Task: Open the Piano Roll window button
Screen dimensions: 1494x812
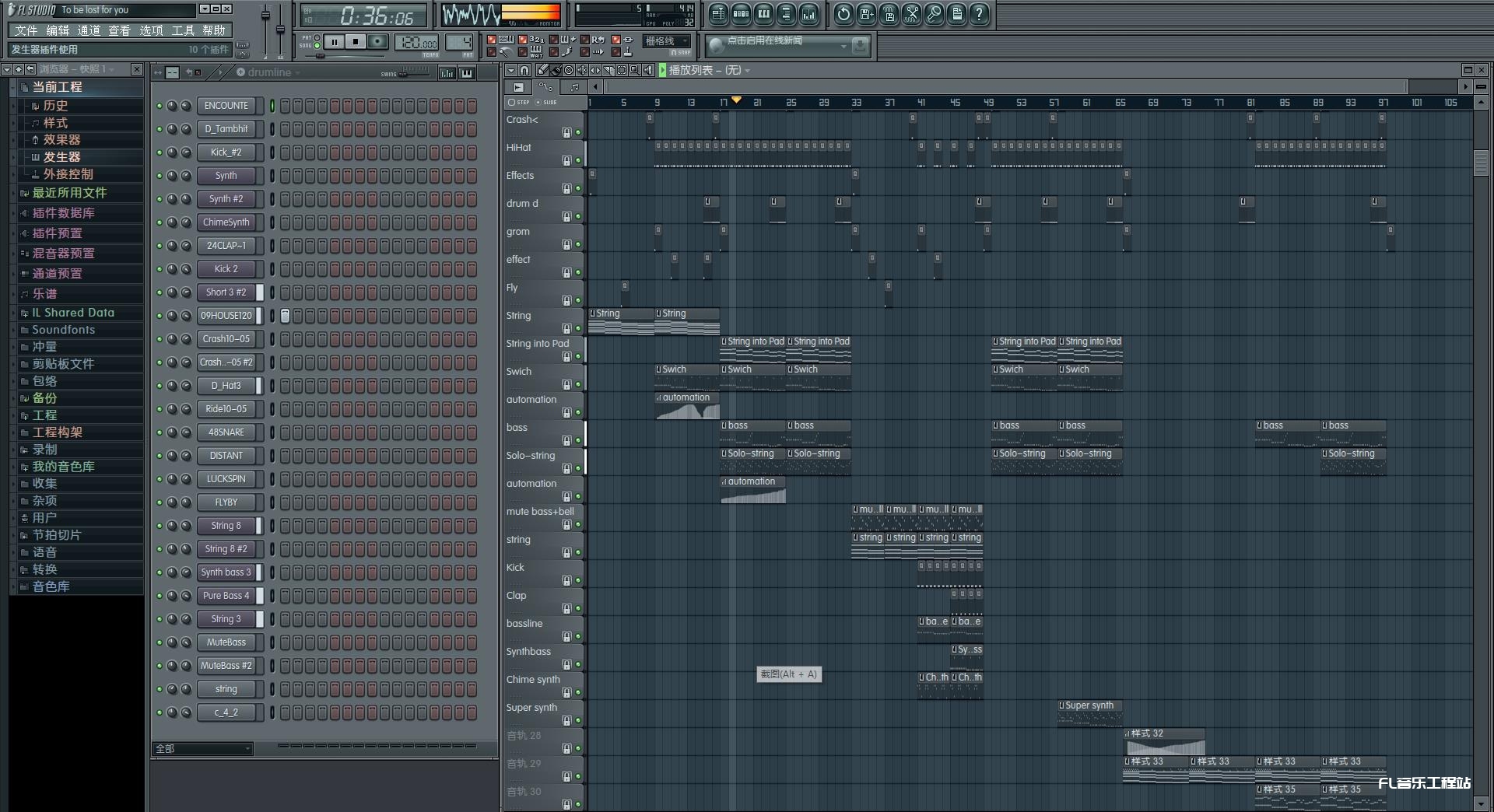Action: coord(763,14)
